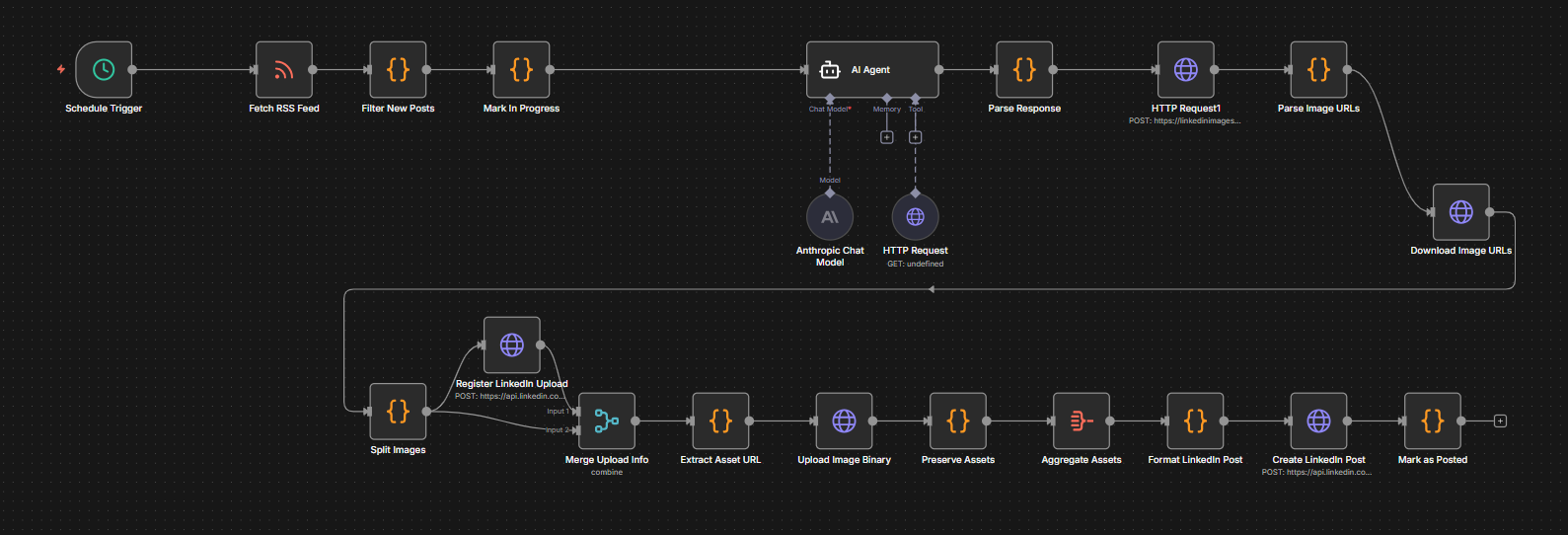Screen dimensions: 1568x535
Task: Click the HTTP Request tool sub-node
Action: click(x=915, y=217)
